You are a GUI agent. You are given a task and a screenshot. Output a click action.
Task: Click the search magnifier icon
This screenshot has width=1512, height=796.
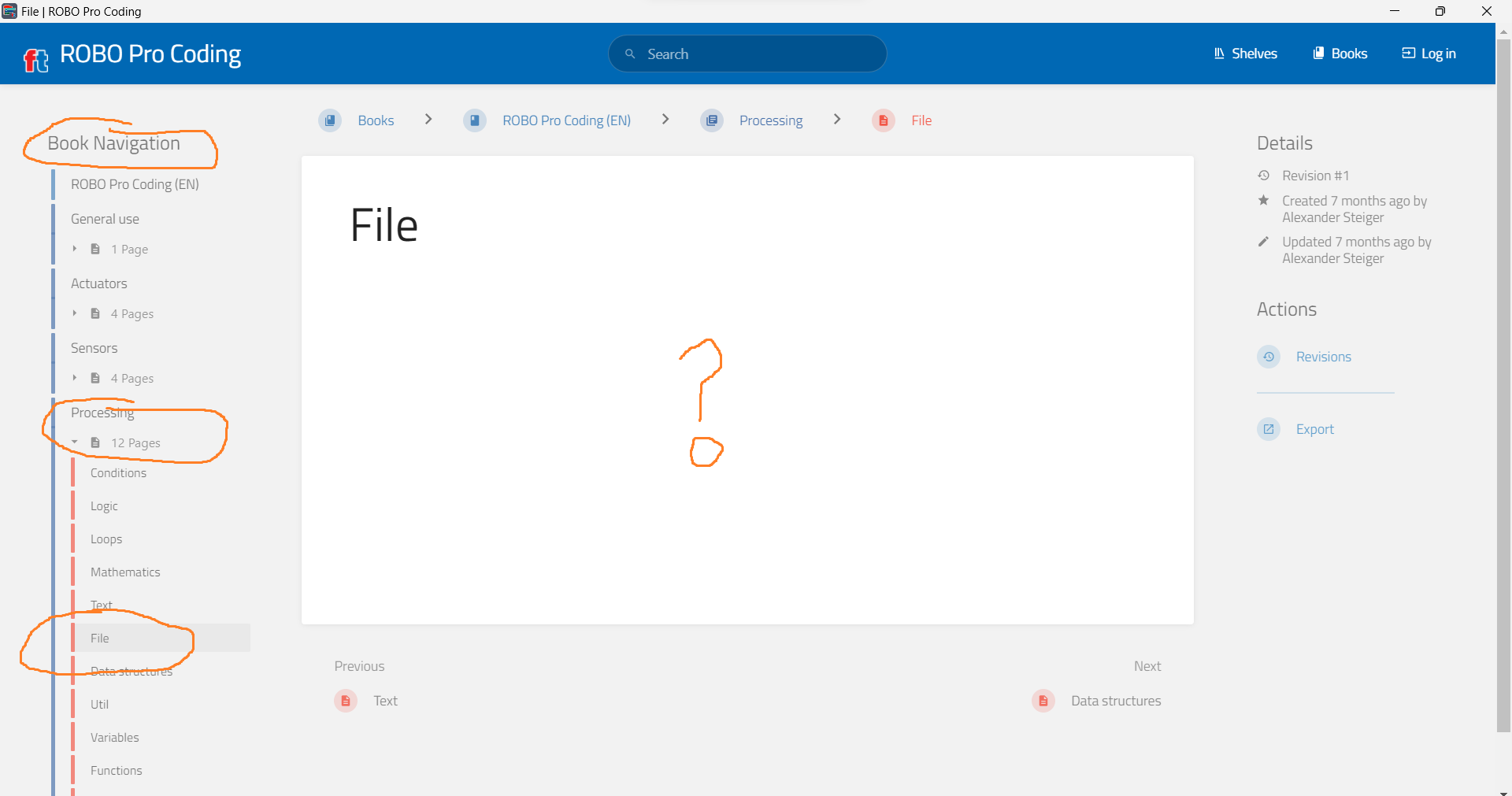coord(630,54)
